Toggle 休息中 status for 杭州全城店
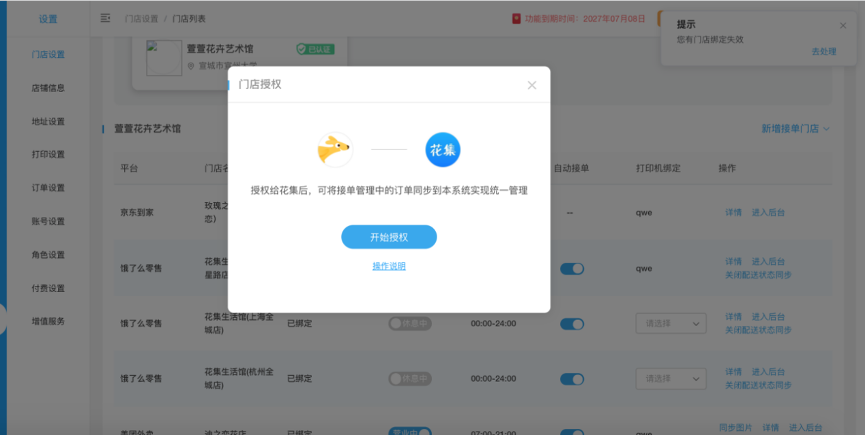Screen dimensions: 866x435 pyautogui.click(x=410, y=379)
